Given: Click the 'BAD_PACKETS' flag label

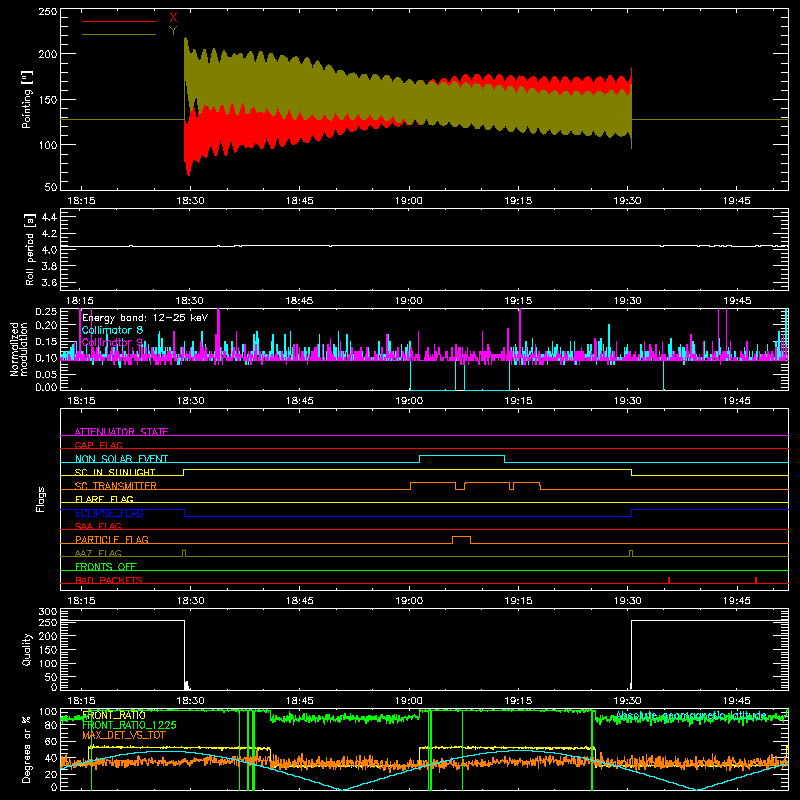Looking at the screenshot, I should [109, 580].
